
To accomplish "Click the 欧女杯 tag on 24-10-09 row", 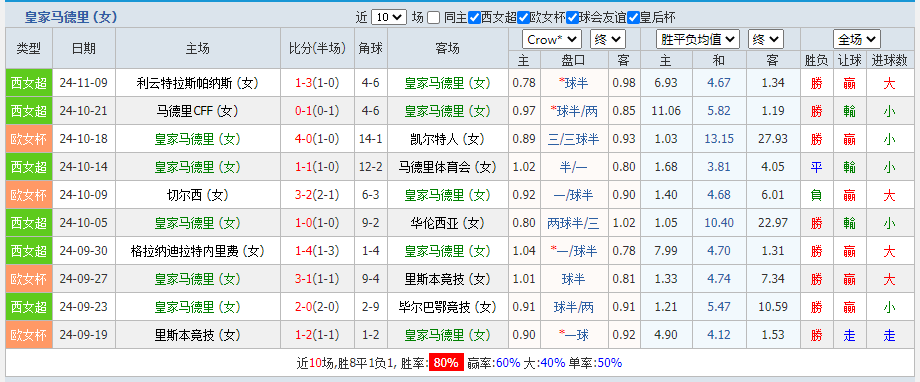I will click(x=29, y=195).
